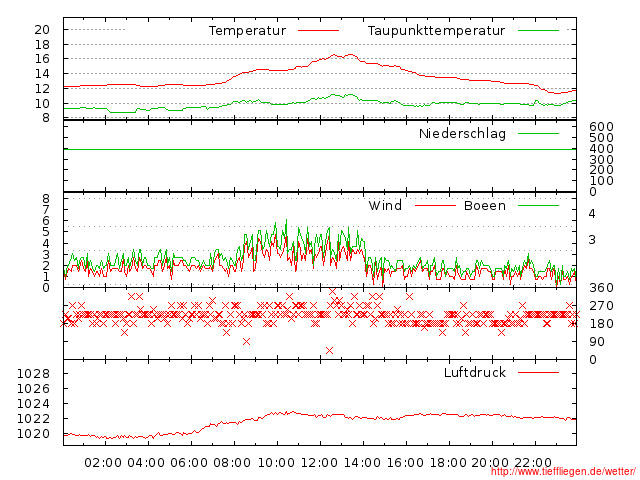Click the 12:00 time axis label
Image resolution: width=640 pixels, height=480 pixels.
pos(319,463)
